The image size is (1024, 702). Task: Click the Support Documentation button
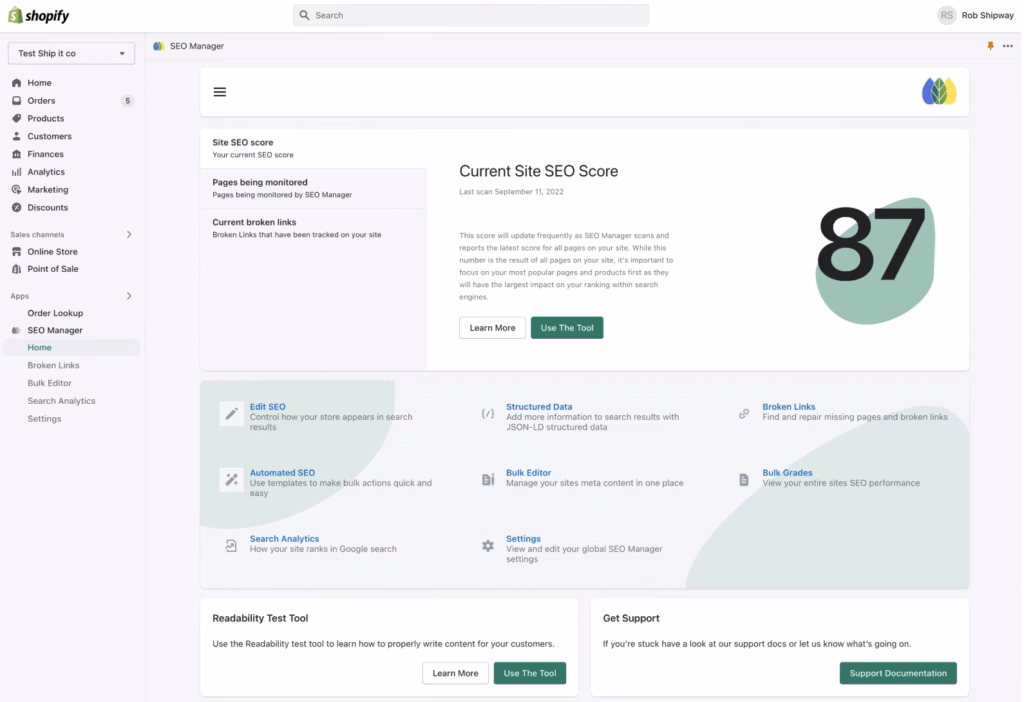897,673
